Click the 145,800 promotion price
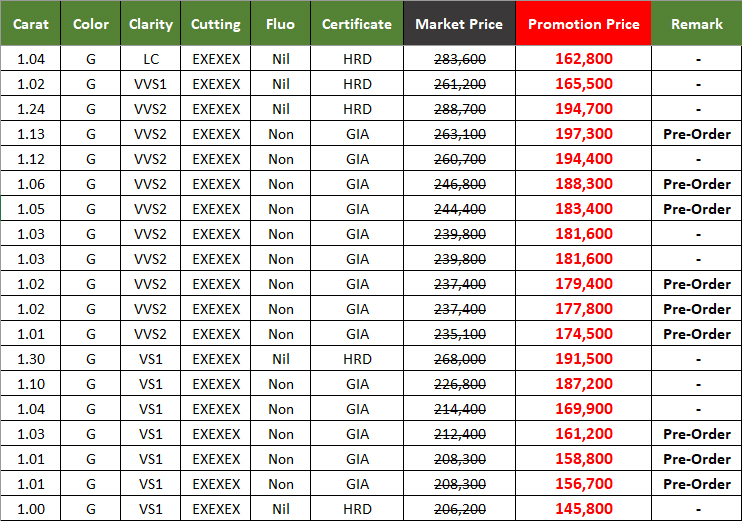This screenshot has width=742, height=521. point(584,509)
